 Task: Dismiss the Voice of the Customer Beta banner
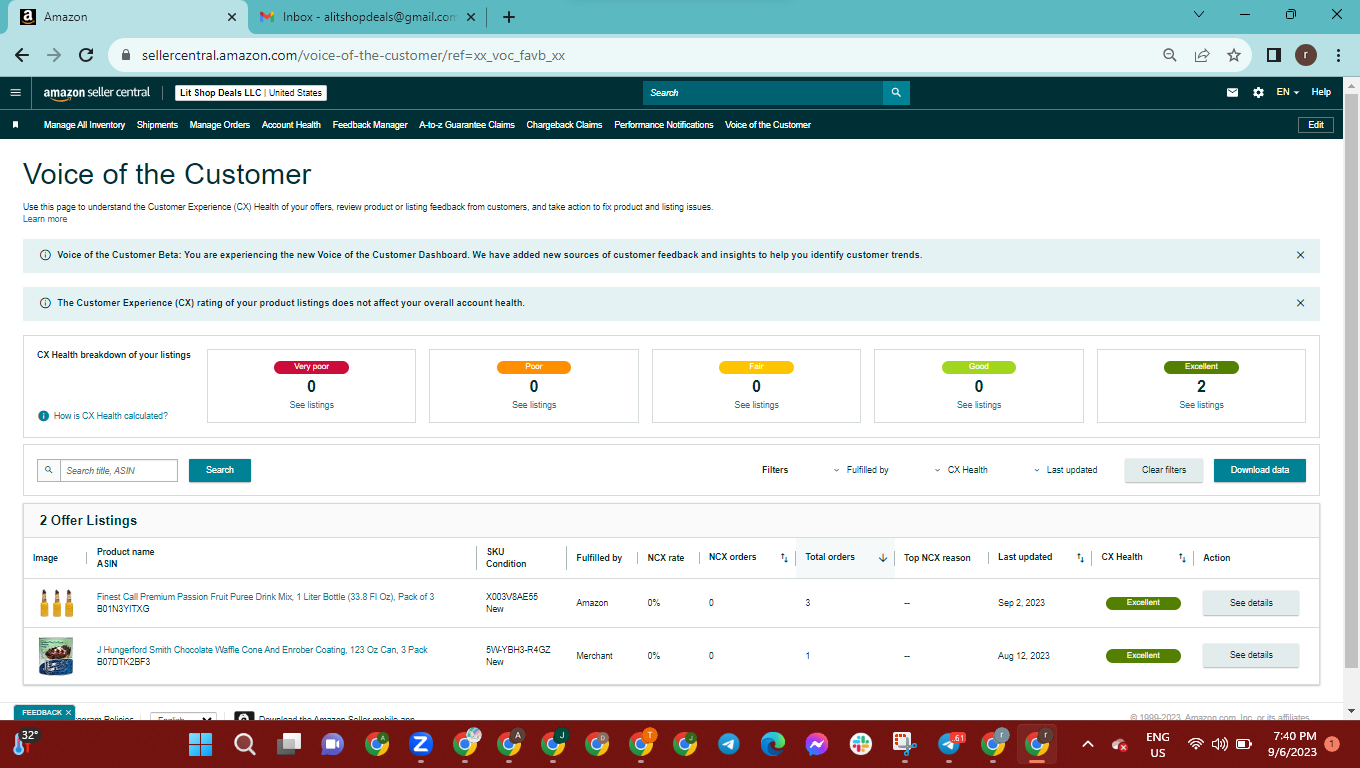click(x=1300, y=255)
